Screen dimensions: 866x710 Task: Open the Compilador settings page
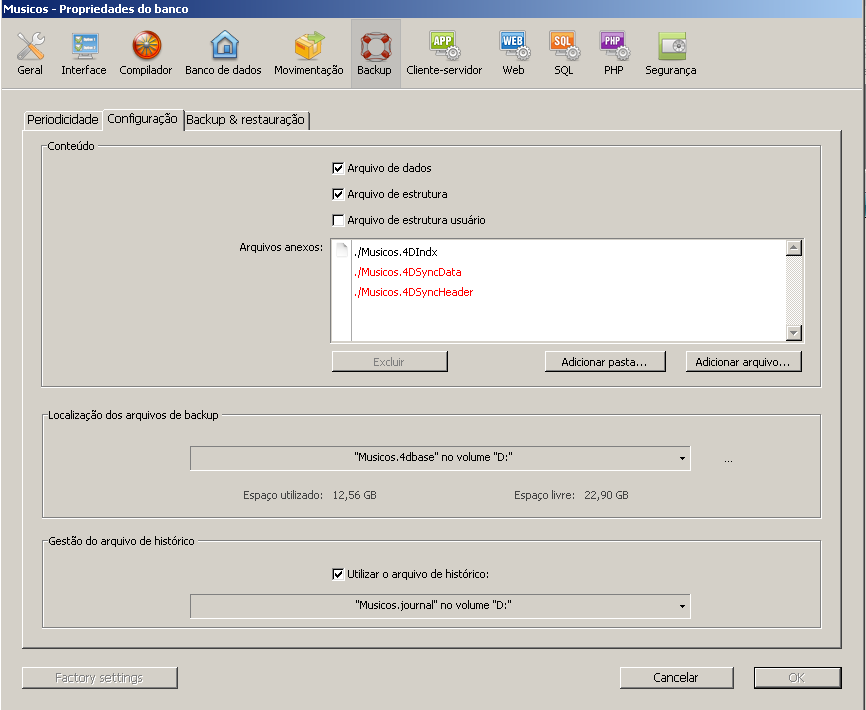click(x=146, y=54)
